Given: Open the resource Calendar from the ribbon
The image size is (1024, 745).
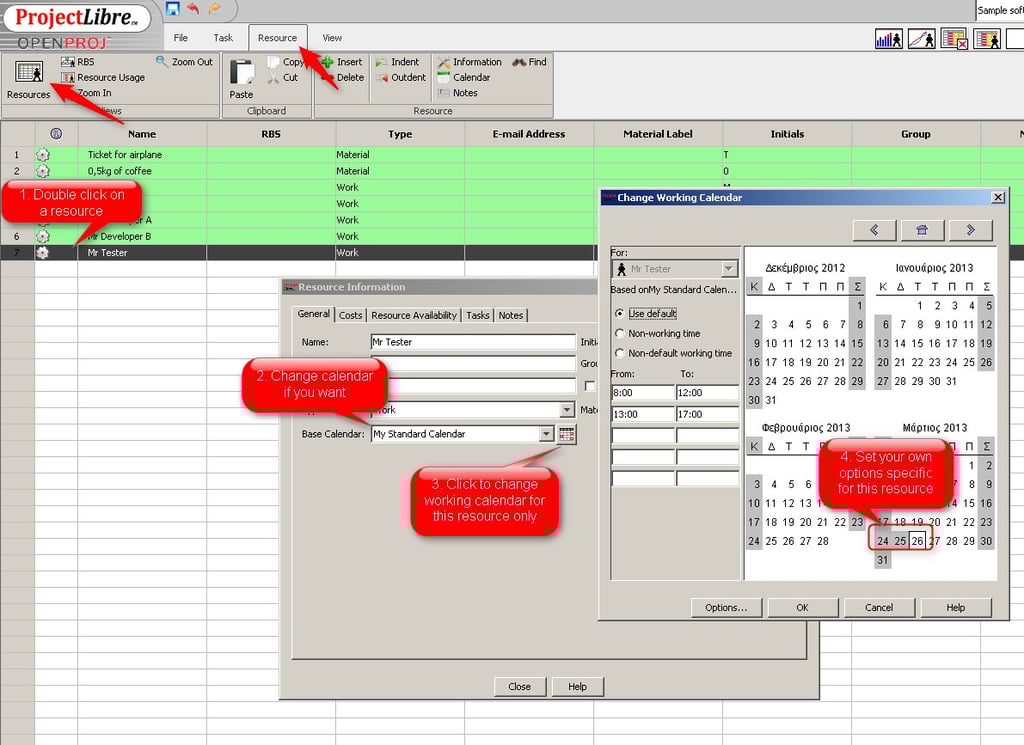Looking at the screenshot, I should pyautogui.click(x=468, y=77).
